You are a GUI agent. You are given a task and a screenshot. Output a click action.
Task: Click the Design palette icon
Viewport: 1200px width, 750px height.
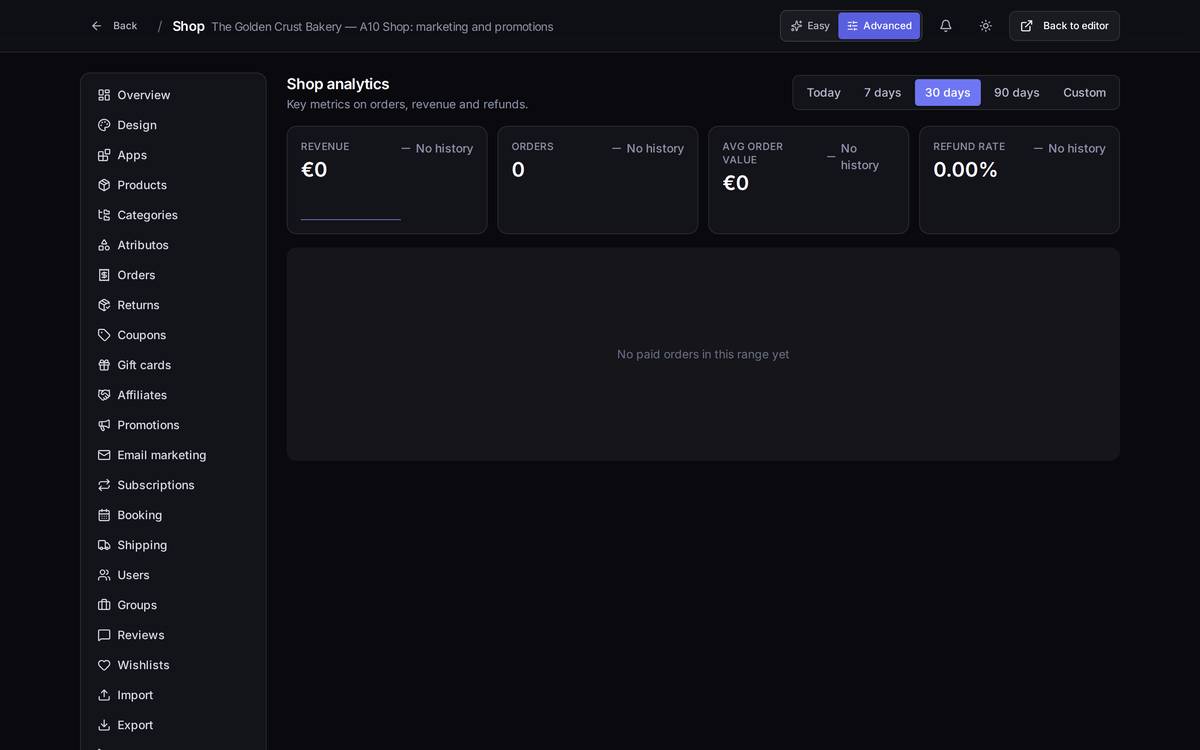pyautogui.click(x=104, y=125)
